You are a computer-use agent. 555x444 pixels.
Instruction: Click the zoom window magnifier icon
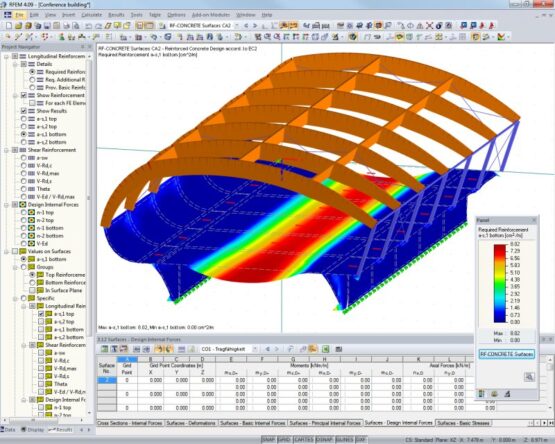(x=268, y=36)
